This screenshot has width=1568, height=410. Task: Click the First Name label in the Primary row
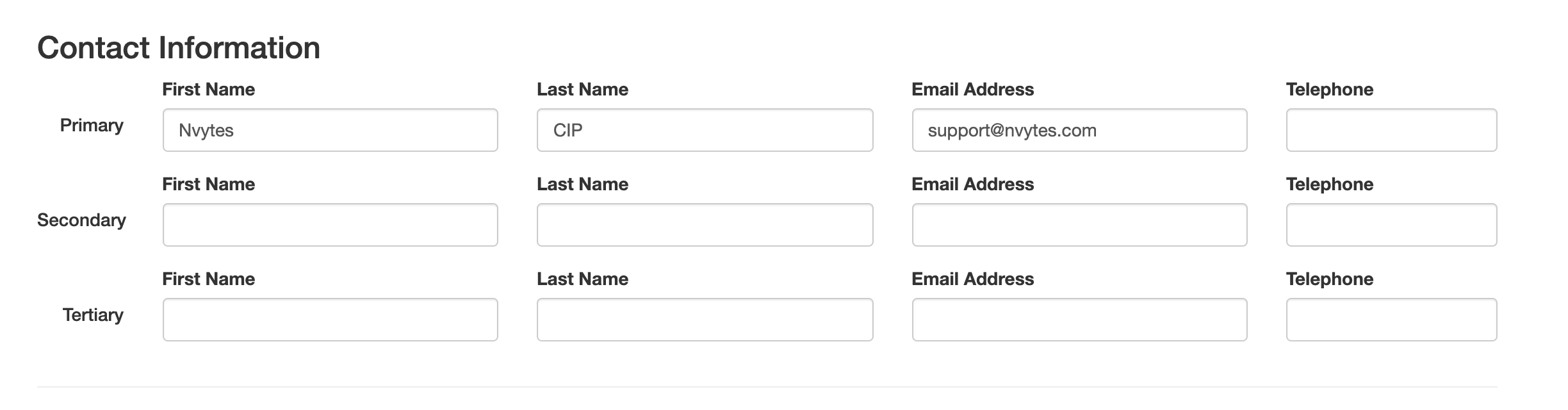208,89
